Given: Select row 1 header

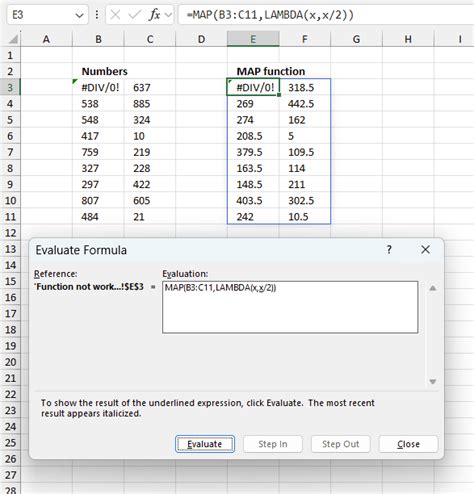Looking at the screenshot, I should 10,55.
